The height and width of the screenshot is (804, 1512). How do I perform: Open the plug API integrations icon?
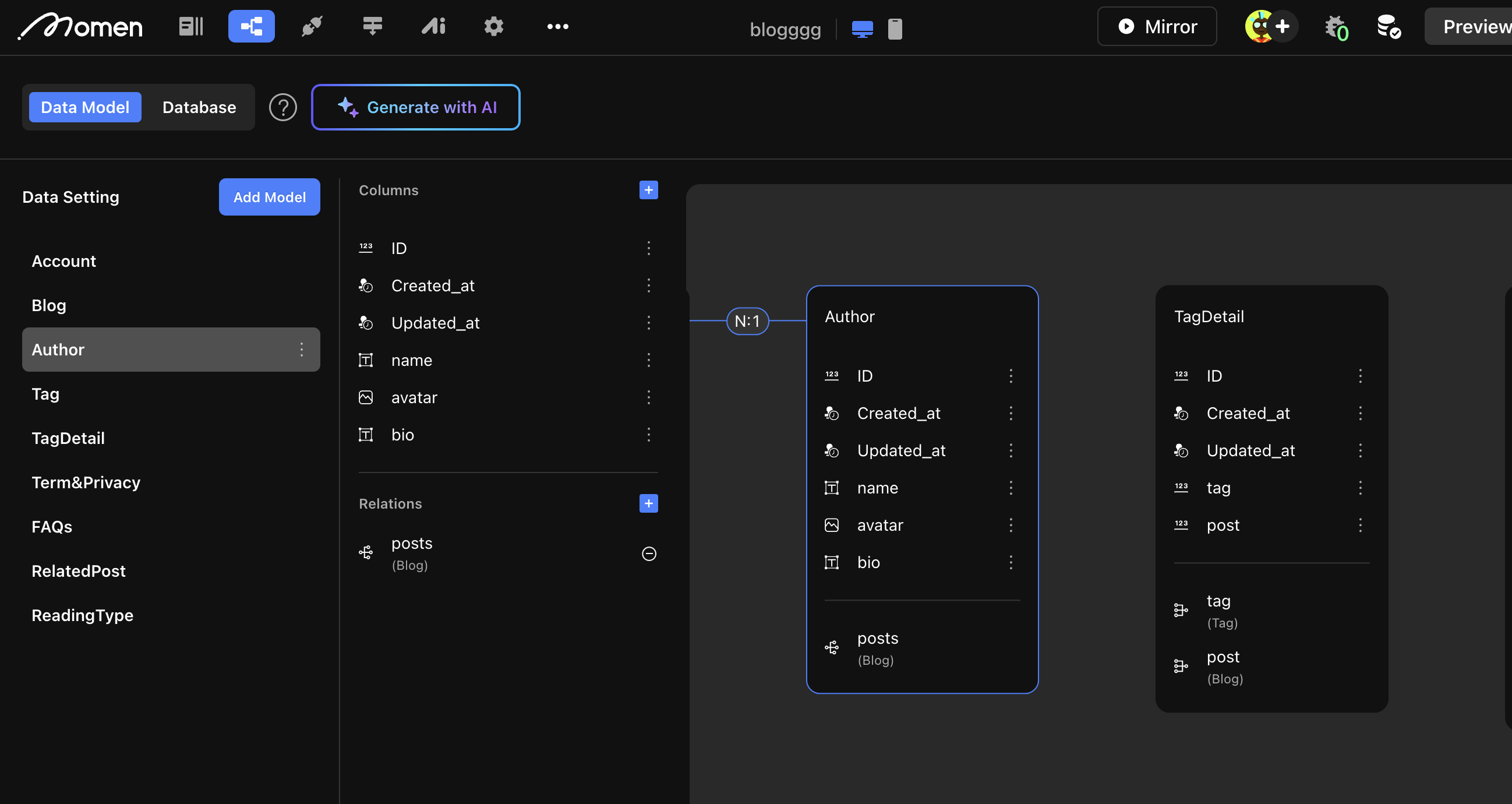[312, 26]
